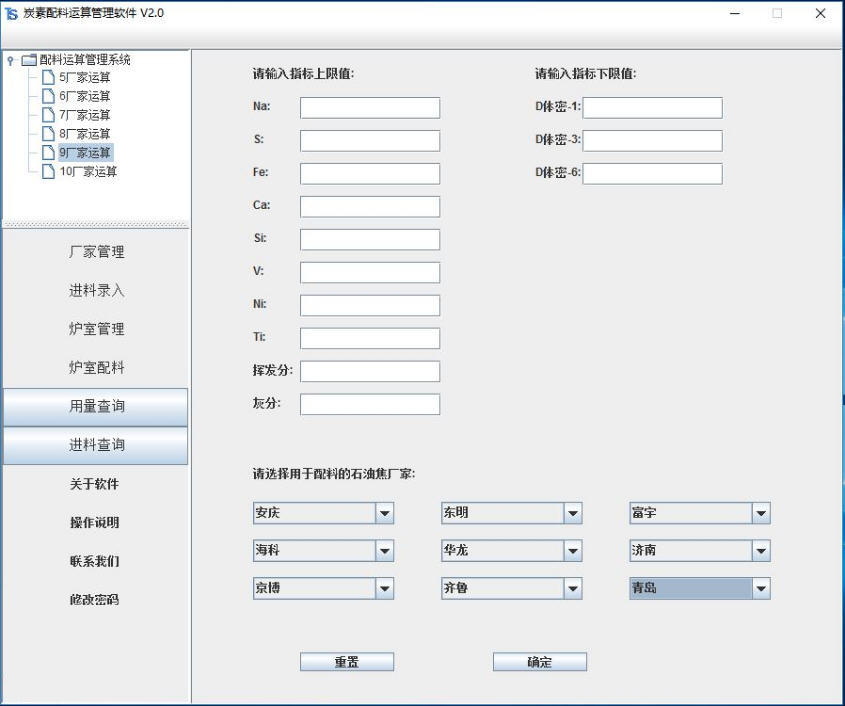This screenshot has height=706, width=845.
Task: Focus the D体密-1 lower limit field
Action: 652,108
